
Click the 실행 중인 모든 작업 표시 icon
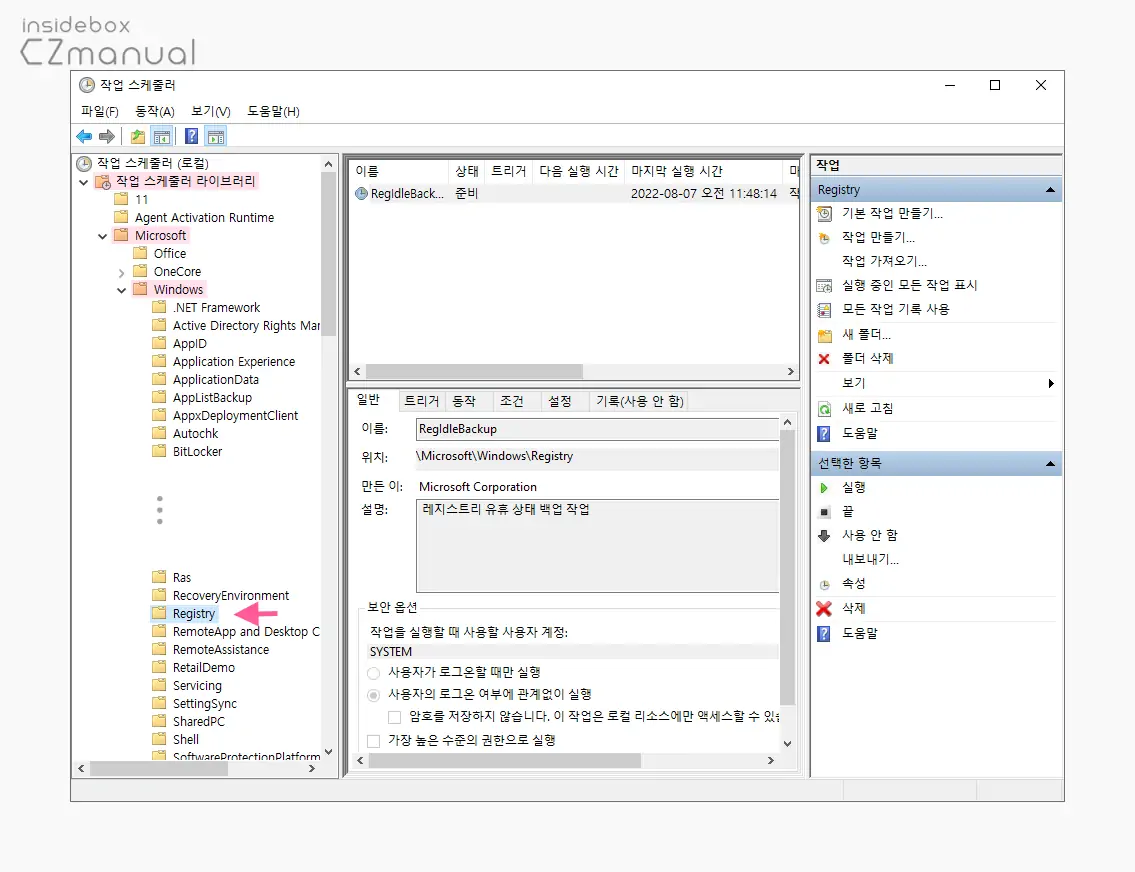click(824, 285)
